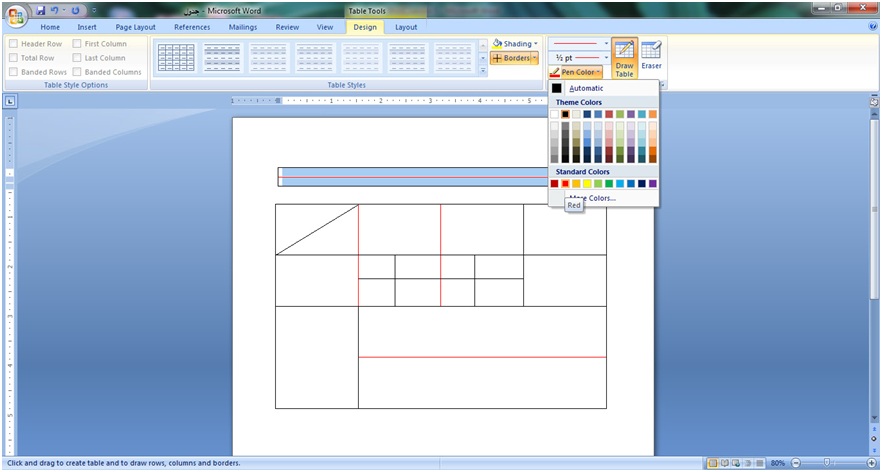Screen dimensions: 882x472
Task: Pick the Yellow standard color swatch
Action: click(587, 183)
